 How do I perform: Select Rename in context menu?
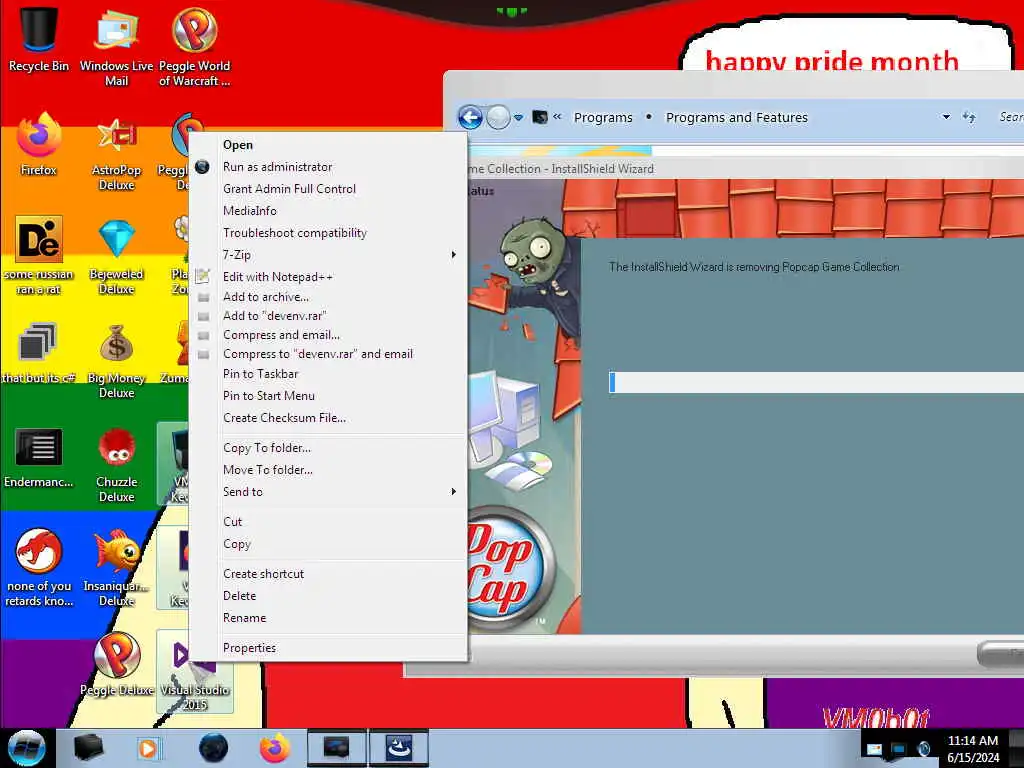244,618
